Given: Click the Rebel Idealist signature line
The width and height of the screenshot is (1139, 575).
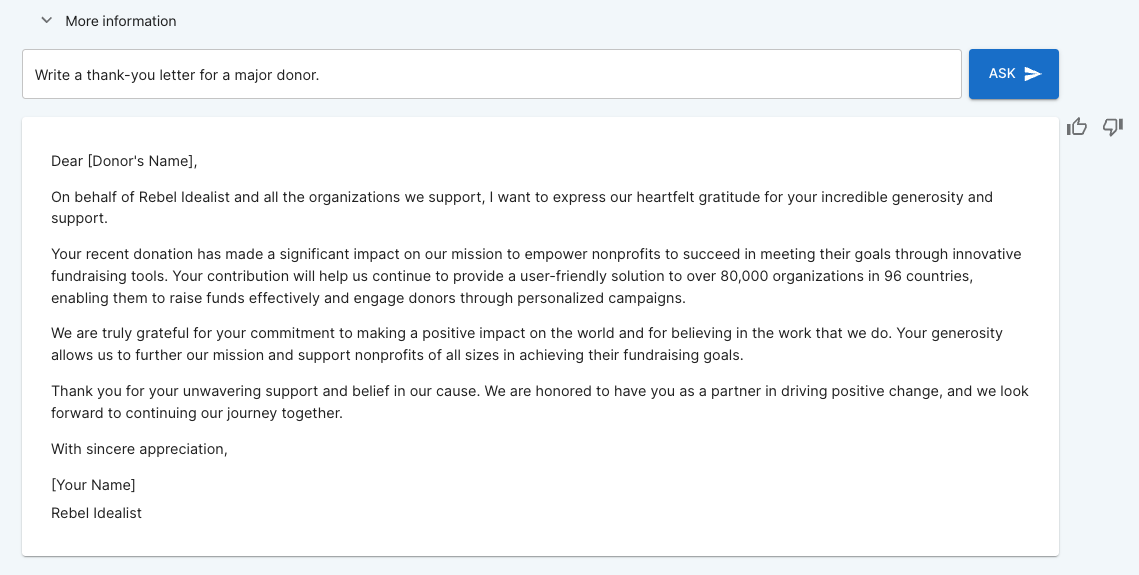Looking at the screenshot, I should (97, 513).
